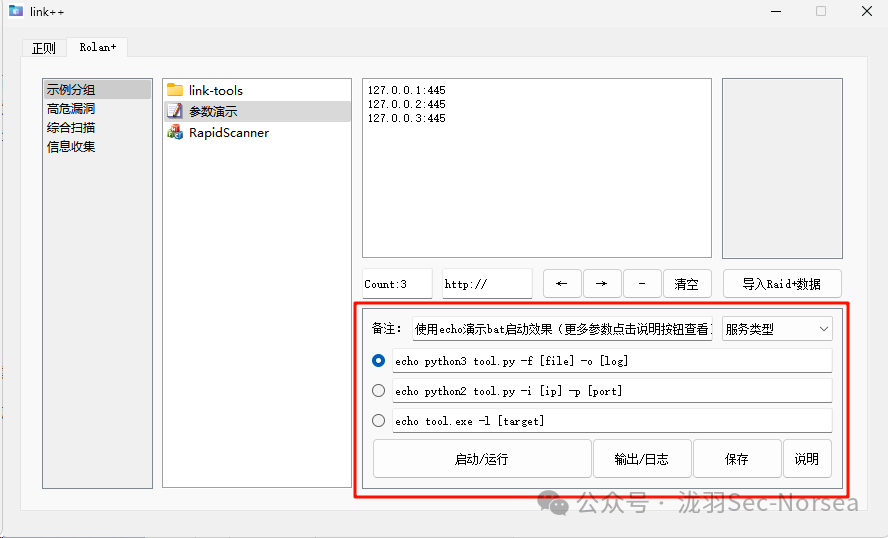Viewport: 888px width, 538px height.
Task: Select the python2 tool.py command radio button
Action: 378,391
